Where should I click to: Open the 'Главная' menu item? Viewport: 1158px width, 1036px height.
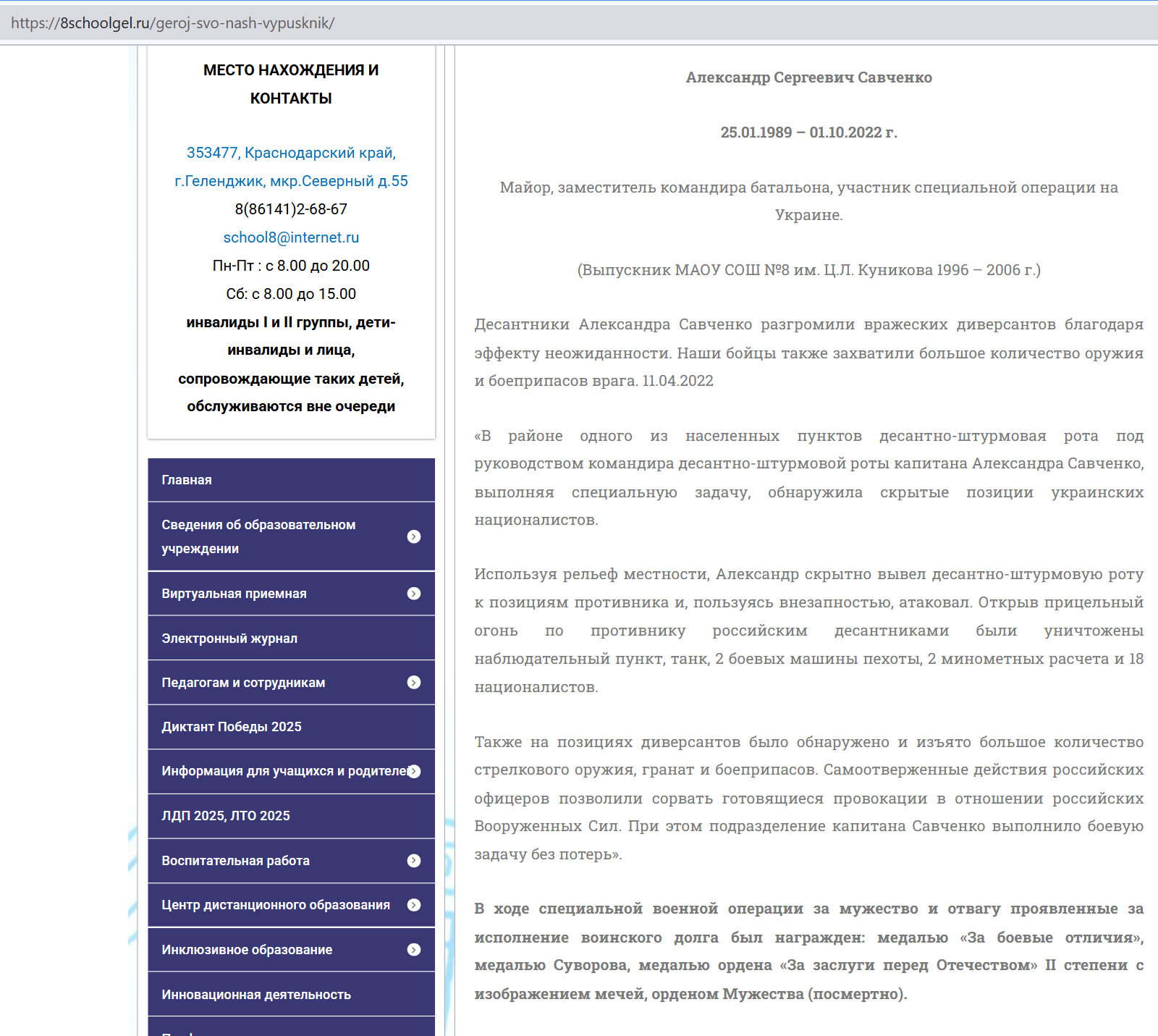point(291,480)
